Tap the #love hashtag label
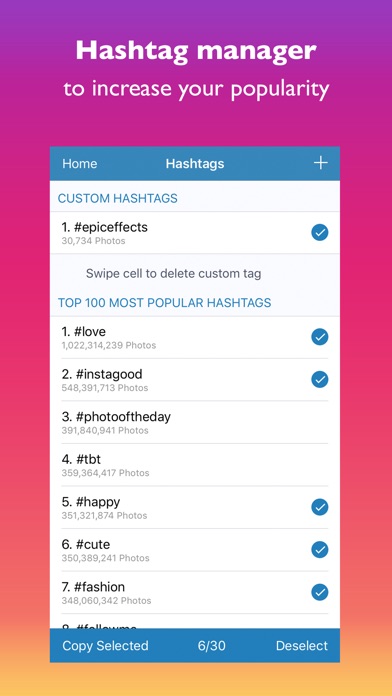This screenshot has width=392, height=696. [x=83, y=332]
